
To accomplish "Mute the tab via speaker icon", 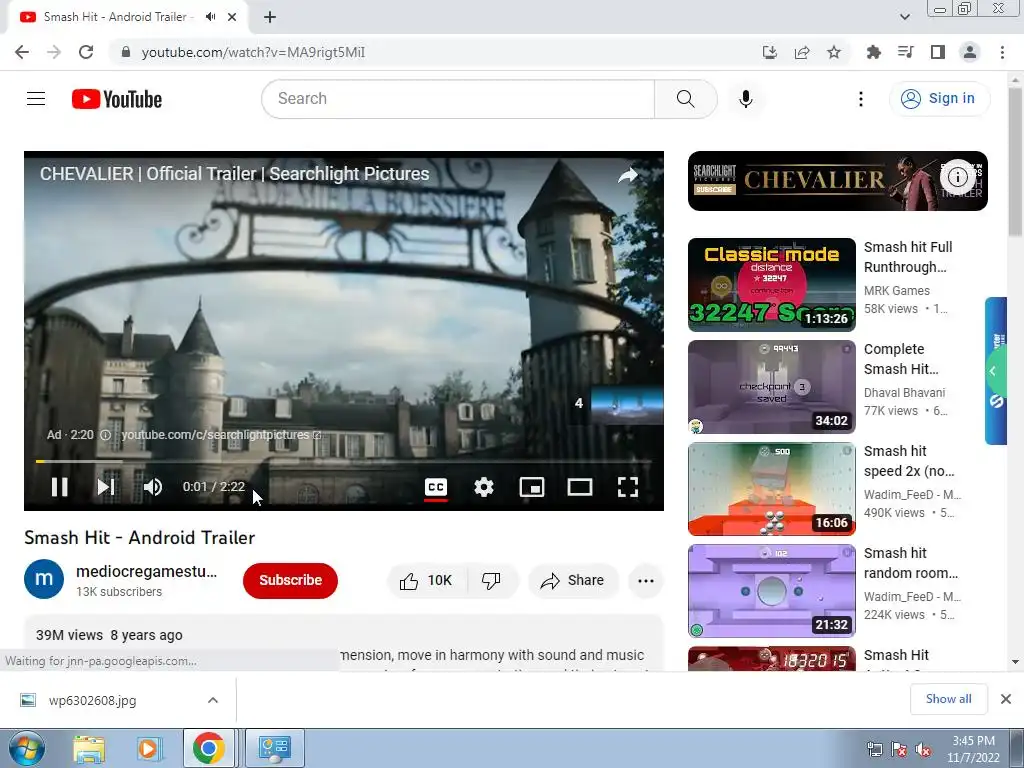I will coord(210,17).
